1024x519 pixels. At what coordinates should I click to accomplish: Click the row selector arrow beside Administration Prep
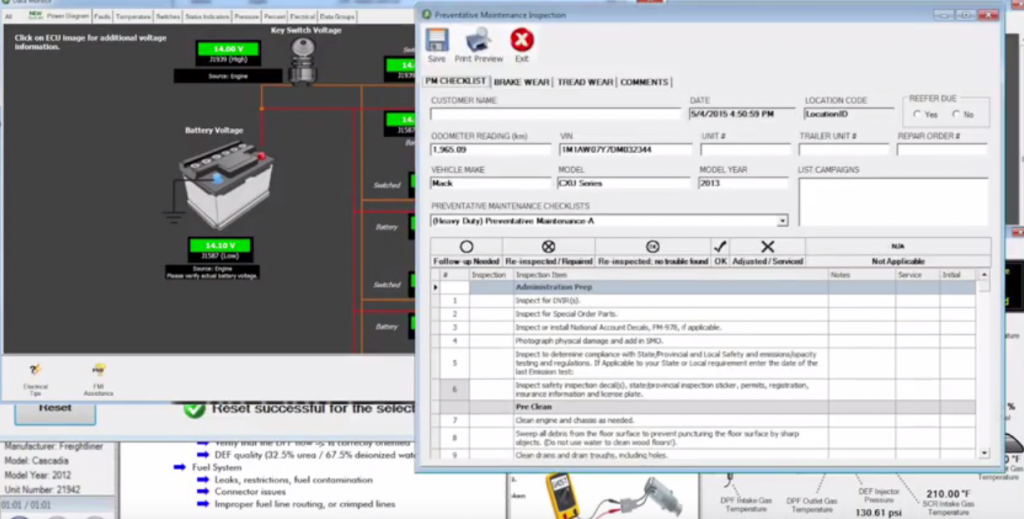coord(436,287)
